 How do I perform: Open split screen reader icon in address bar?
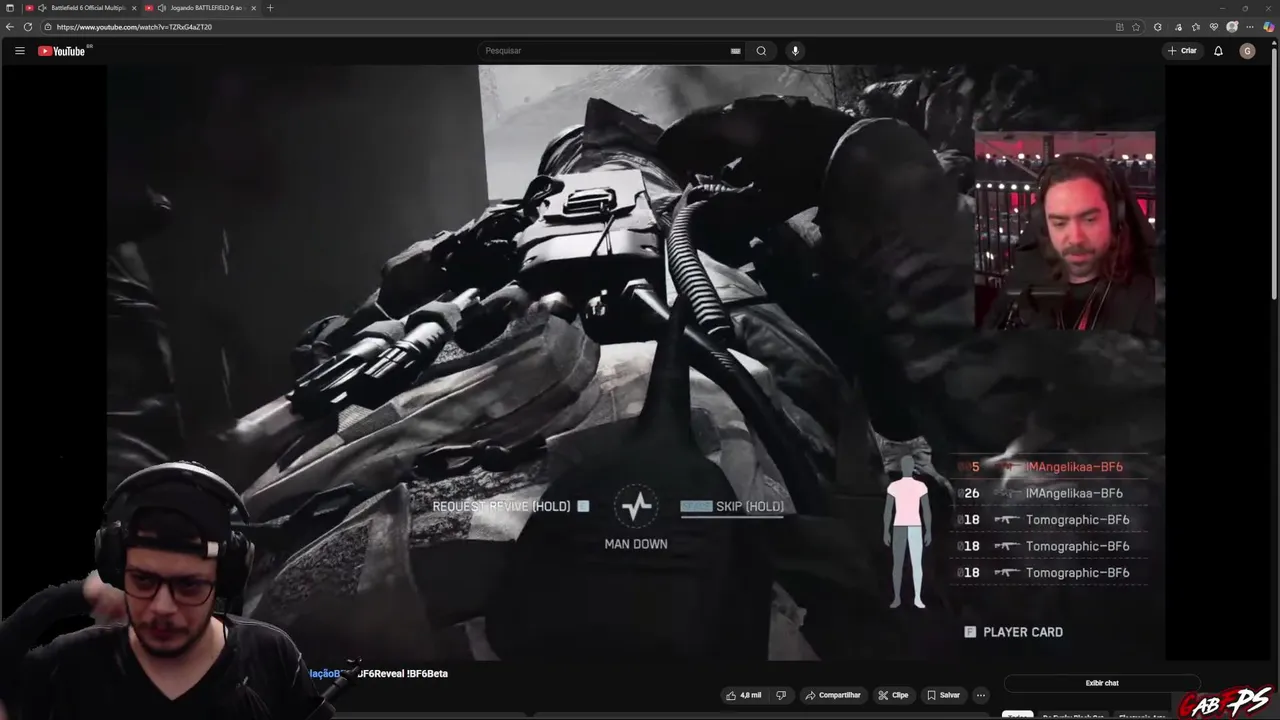(1120, 27)
